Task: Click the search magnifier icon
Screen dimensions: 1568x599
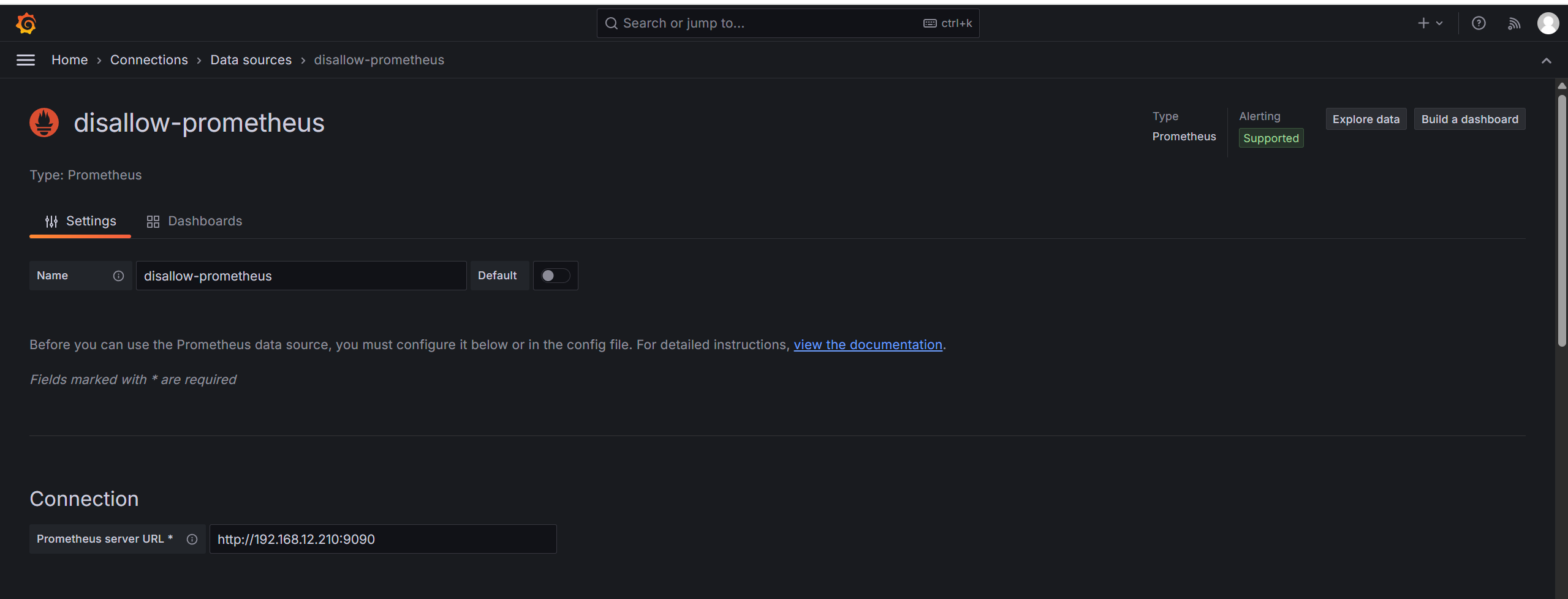Action: click(x=612, y=23)
